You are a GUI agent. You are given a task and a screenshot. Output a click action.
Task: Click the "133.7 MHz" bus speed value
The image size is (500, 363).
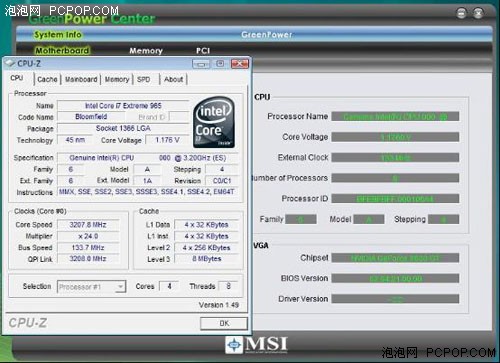pyautogui.click(x=88, y=248)
